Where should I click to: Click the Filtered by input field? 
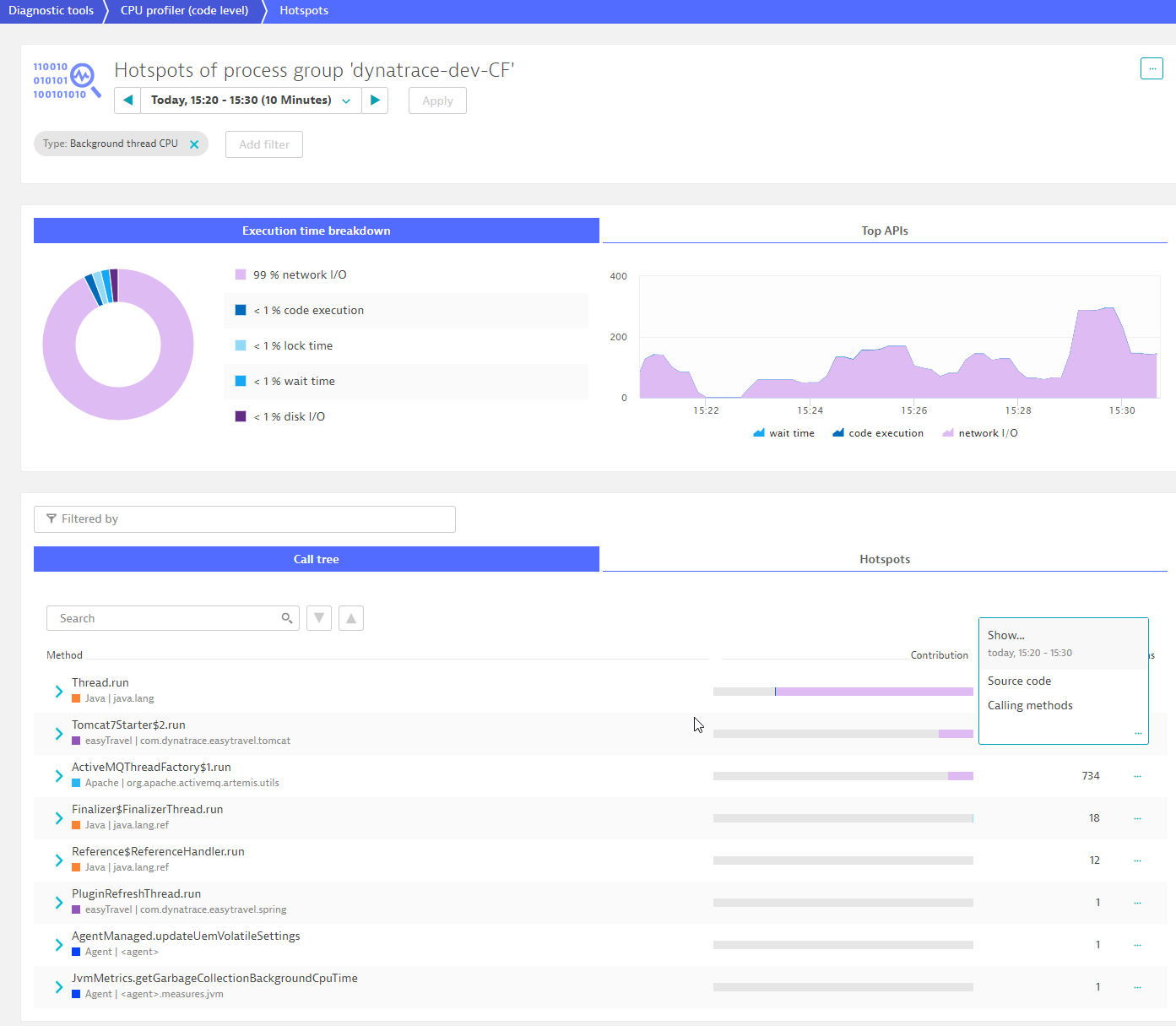pyautogui.click(x=245, y=519)
